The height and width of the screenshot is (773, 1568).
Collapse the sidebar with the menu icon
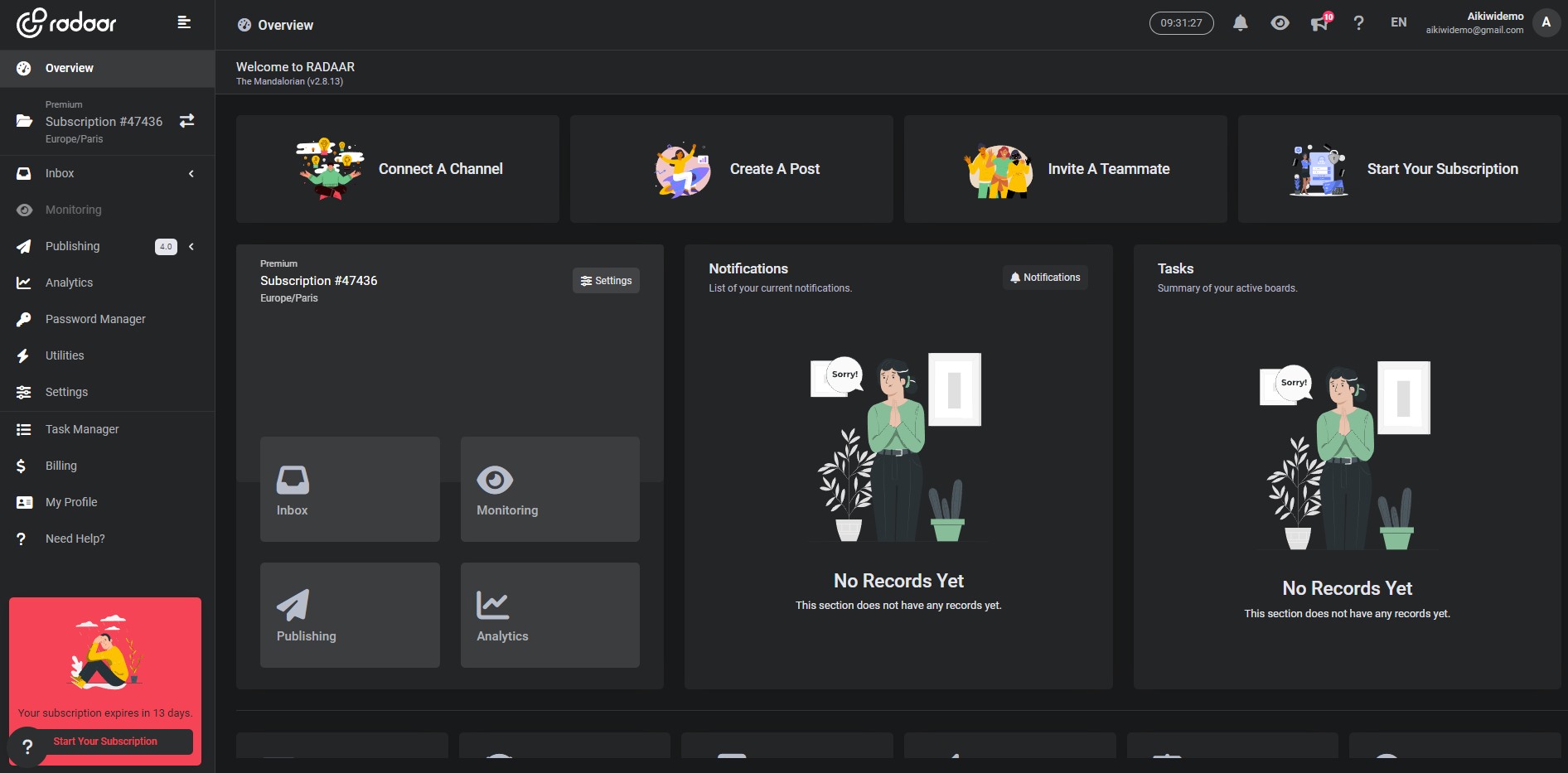184,22
